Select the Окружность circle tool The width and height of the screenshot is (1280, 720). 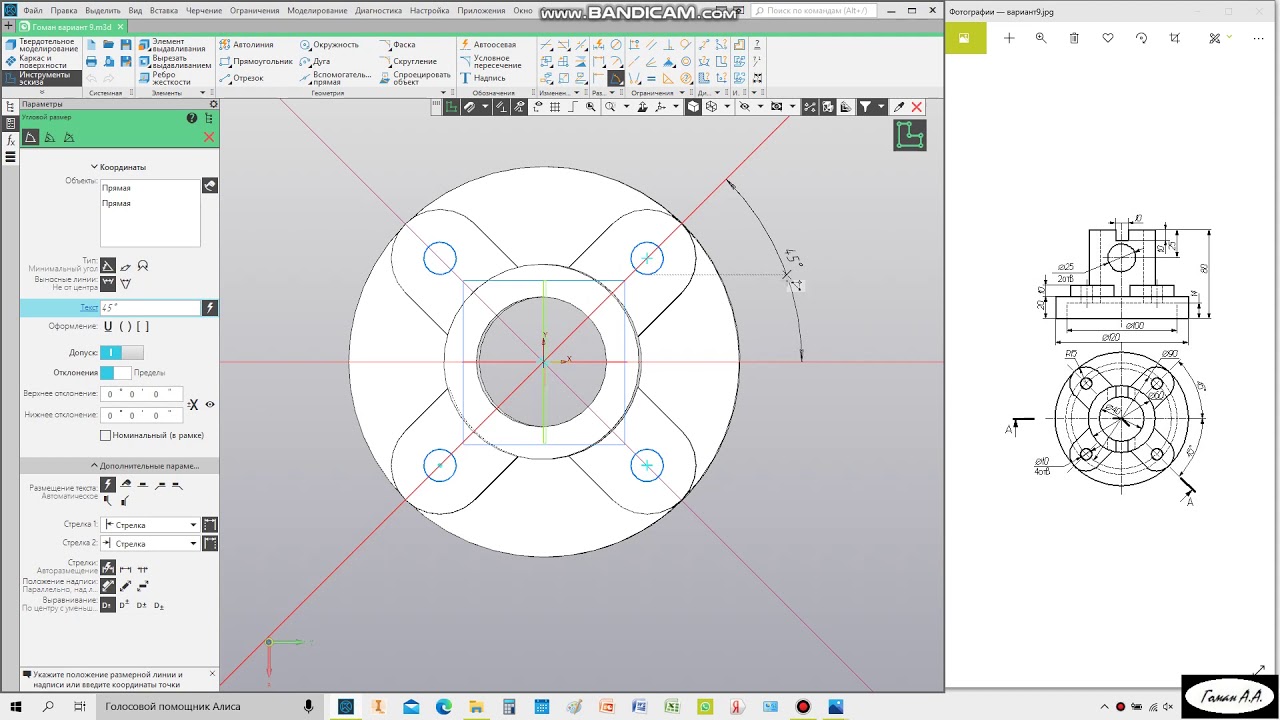pos(329,45)
